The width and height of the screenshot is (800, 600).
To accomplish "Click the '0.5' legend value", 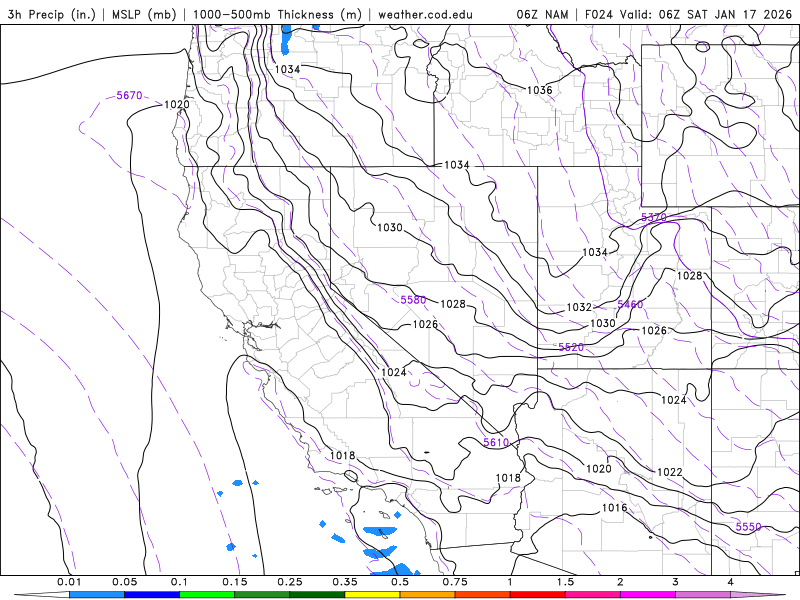I will point(400,582).
